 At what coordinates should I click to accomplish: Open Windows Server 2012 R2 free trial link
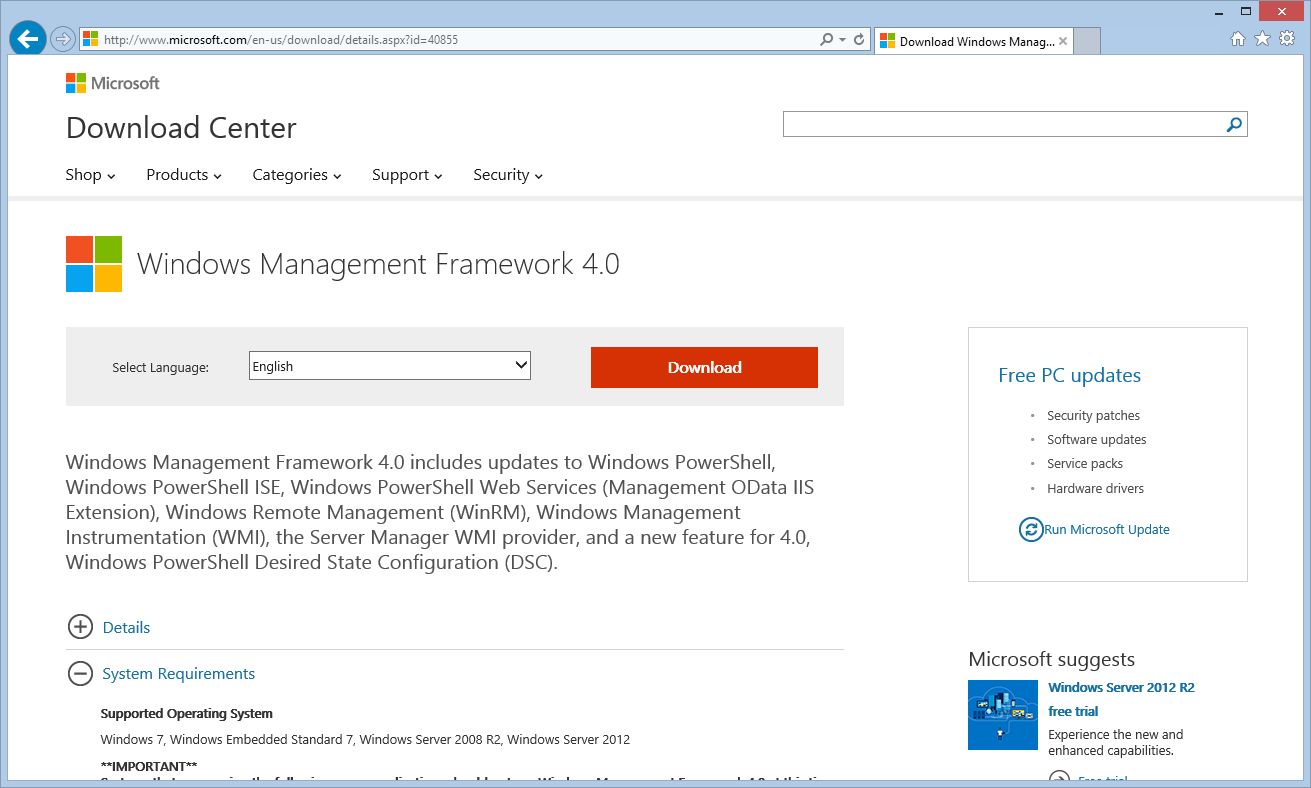1121,699
